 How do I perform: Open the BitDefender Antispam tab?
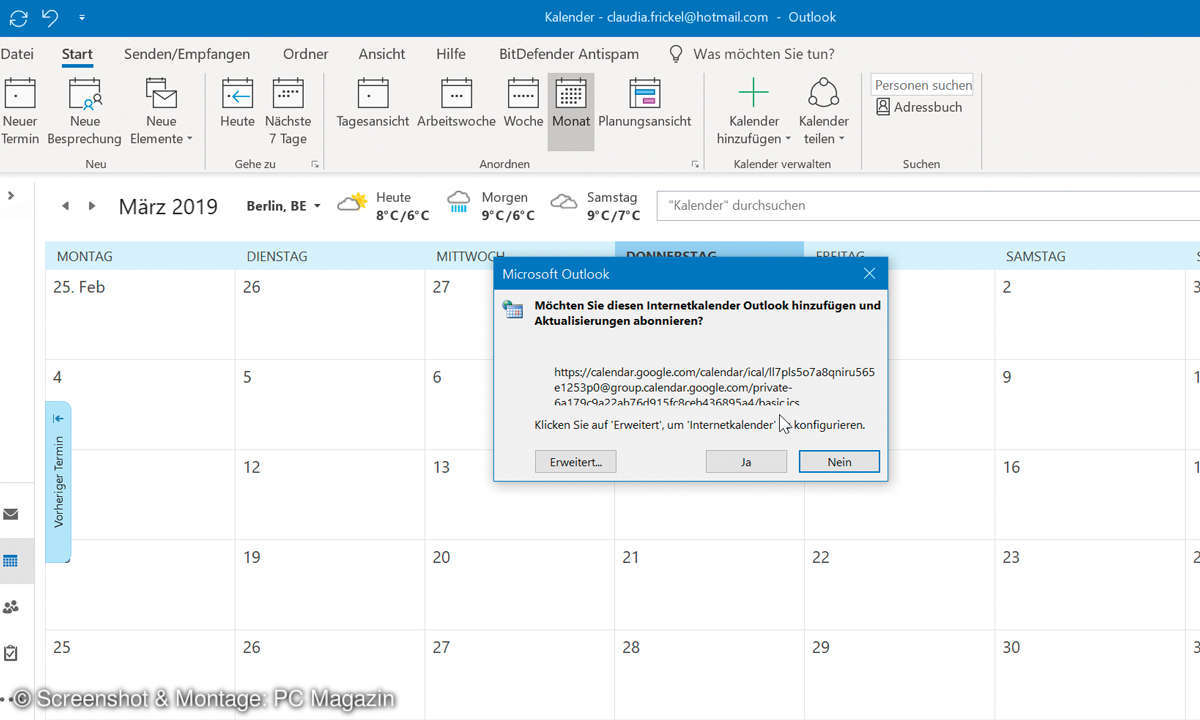point(569,54)
